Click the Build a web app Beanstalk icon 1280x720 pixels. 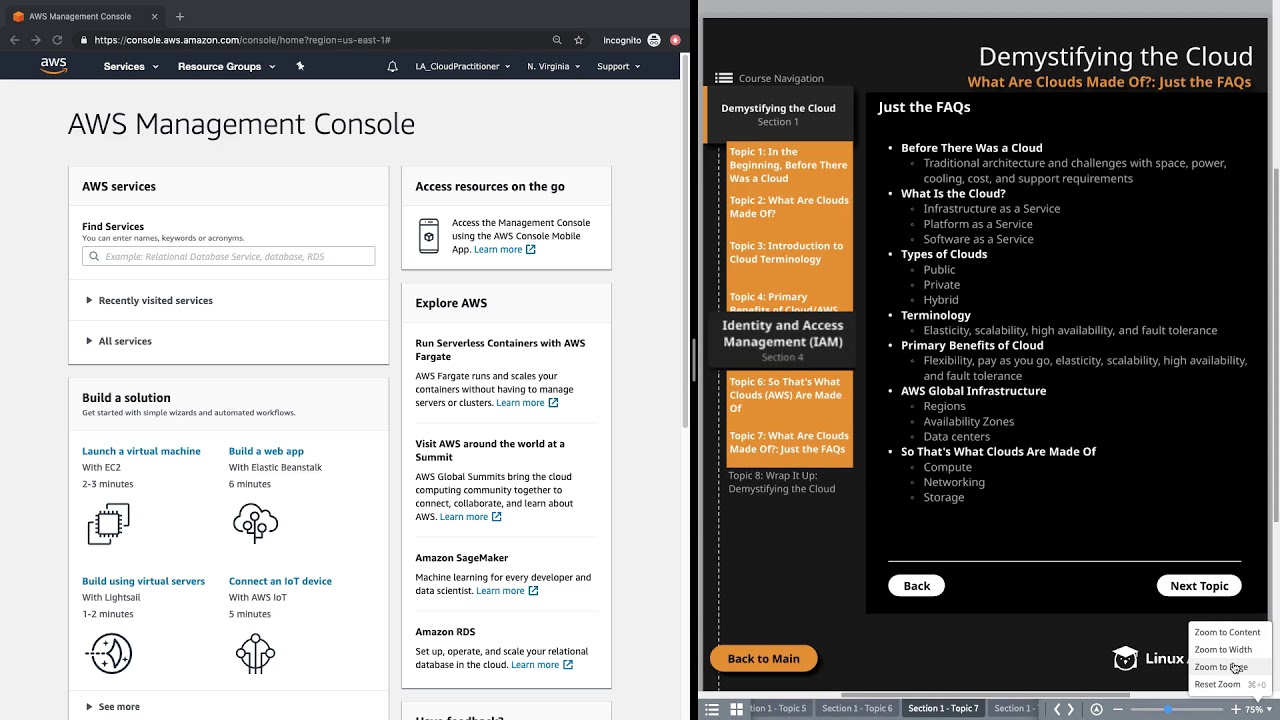point(255,524)
